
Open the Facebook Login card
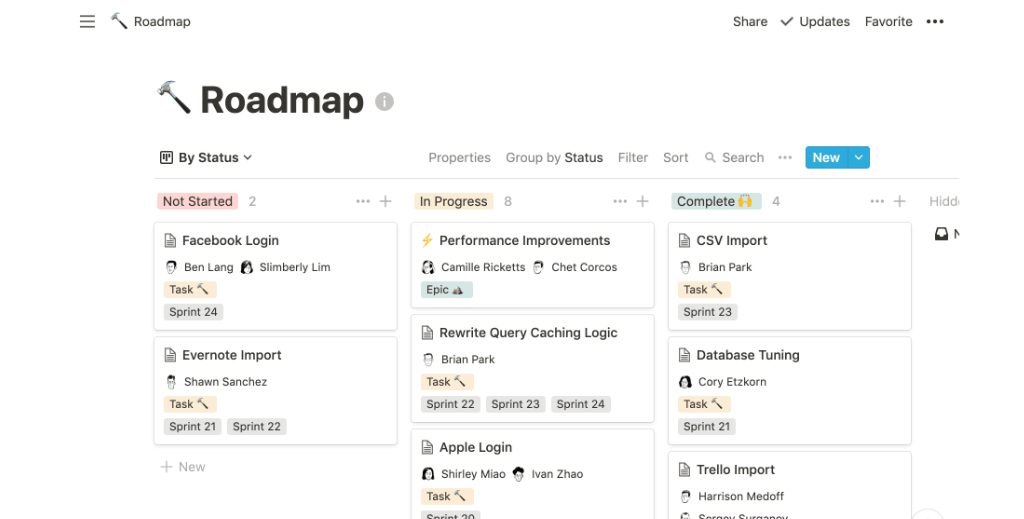click(x=230, y=241)
